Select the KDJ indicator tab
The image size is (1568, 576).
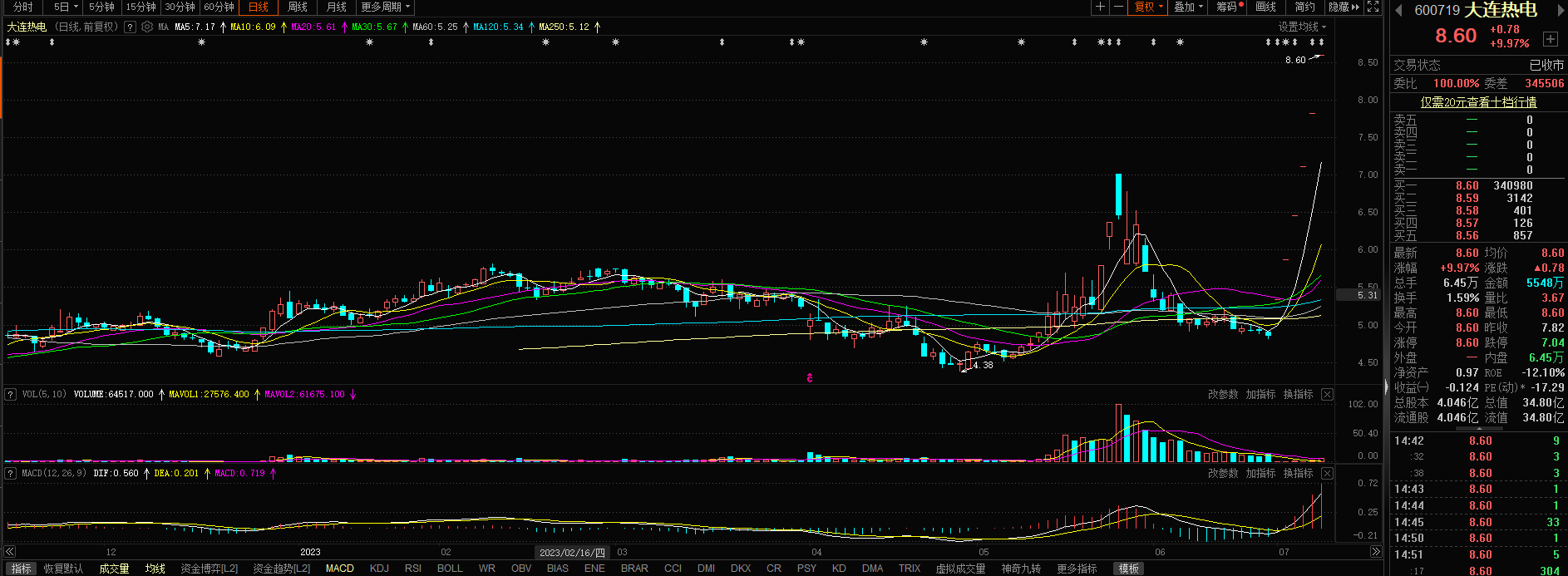tap(379, 569)
